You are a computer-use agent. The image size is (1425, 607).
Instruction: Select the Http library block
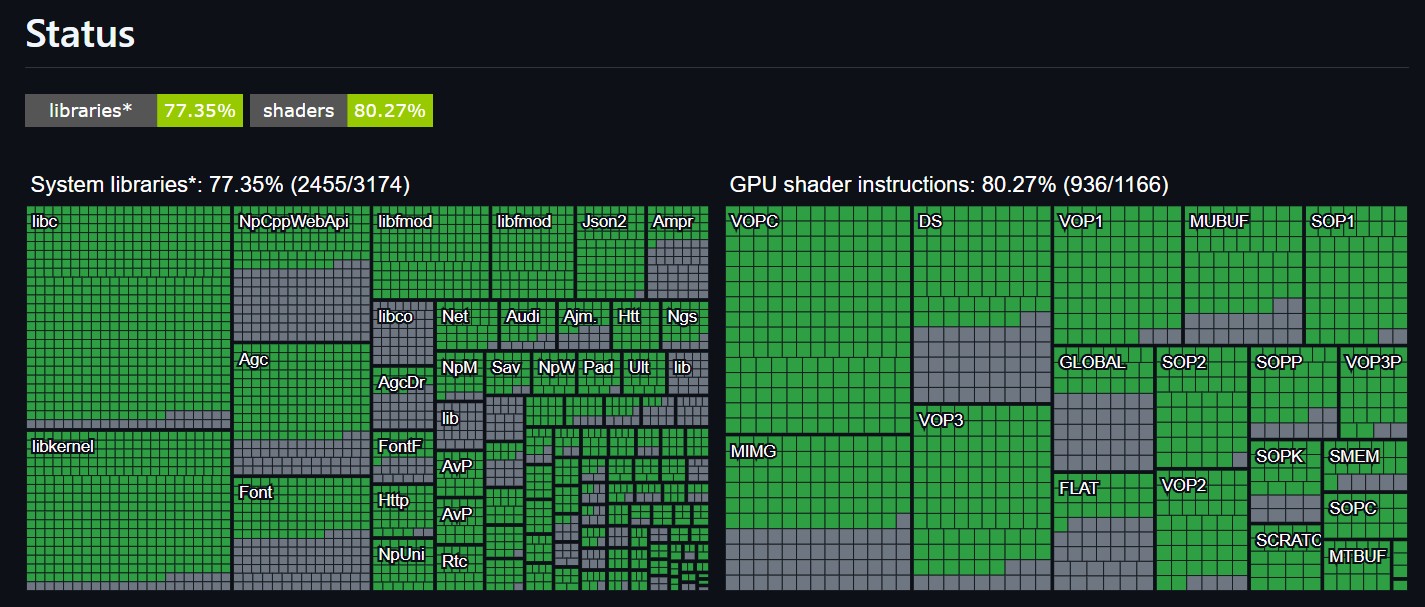pyautogui.click(x=403, y=510)
